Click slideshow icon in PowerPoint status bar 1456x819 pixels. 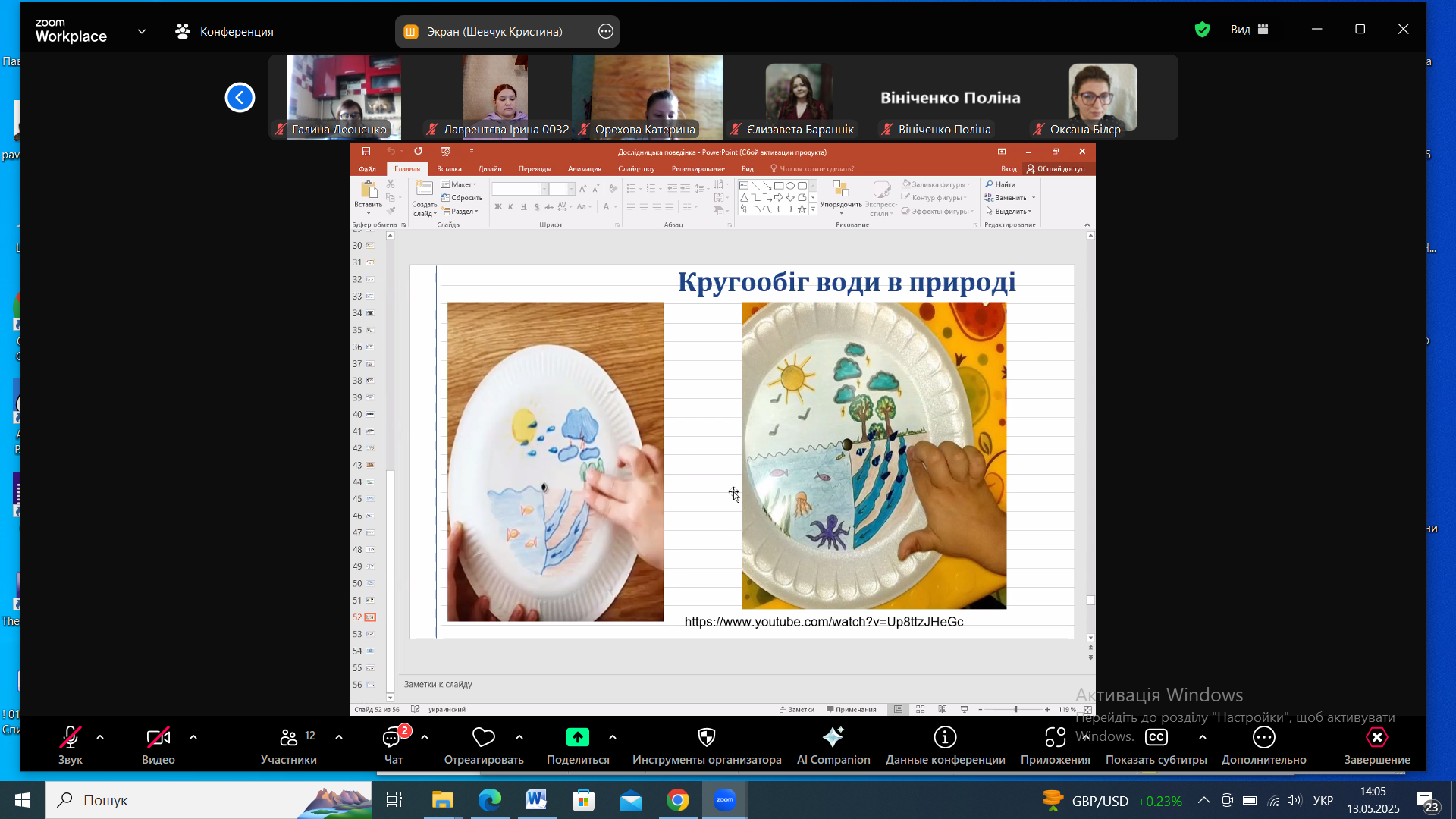[965, 710]
